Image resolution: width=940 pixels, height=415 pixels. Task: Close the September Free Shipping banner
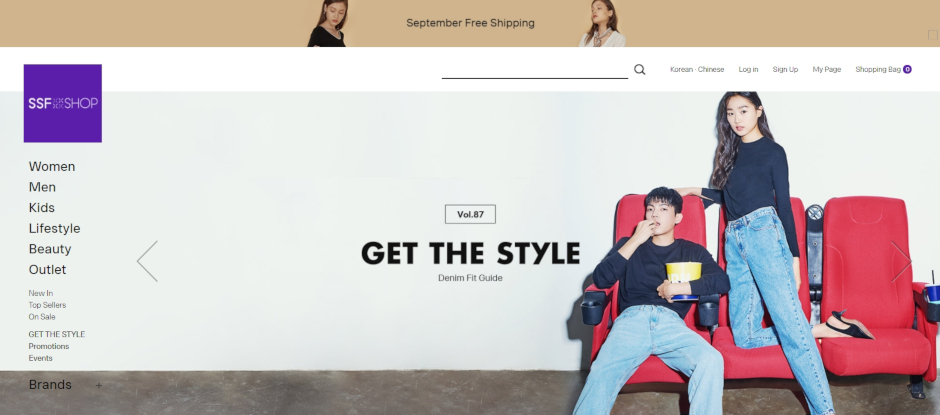(933, 35)
